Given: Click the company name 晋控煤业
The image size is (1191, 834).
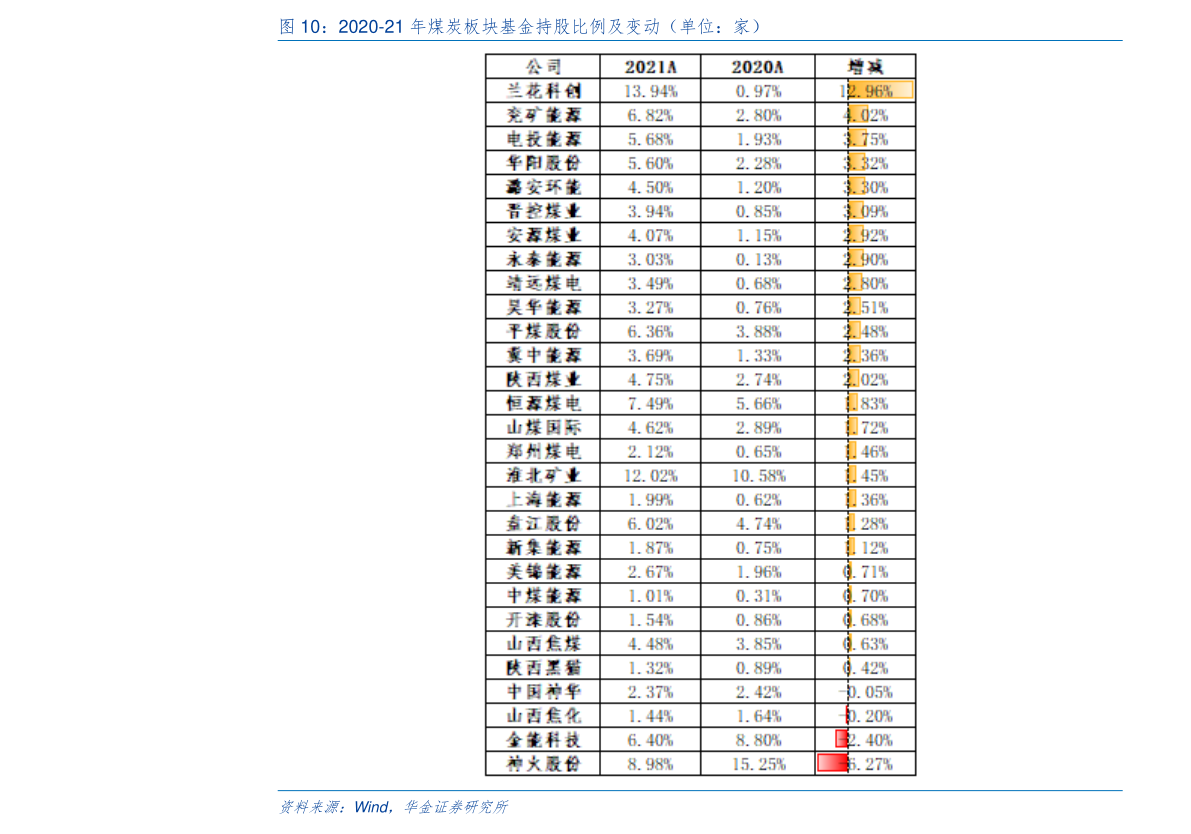Looking at the screenshot, I should [543, 211].
